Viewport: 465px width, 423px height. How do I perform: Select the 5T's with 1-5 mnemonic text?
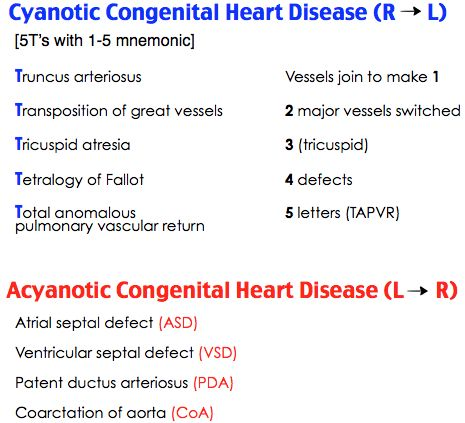[x=105, y=41]
